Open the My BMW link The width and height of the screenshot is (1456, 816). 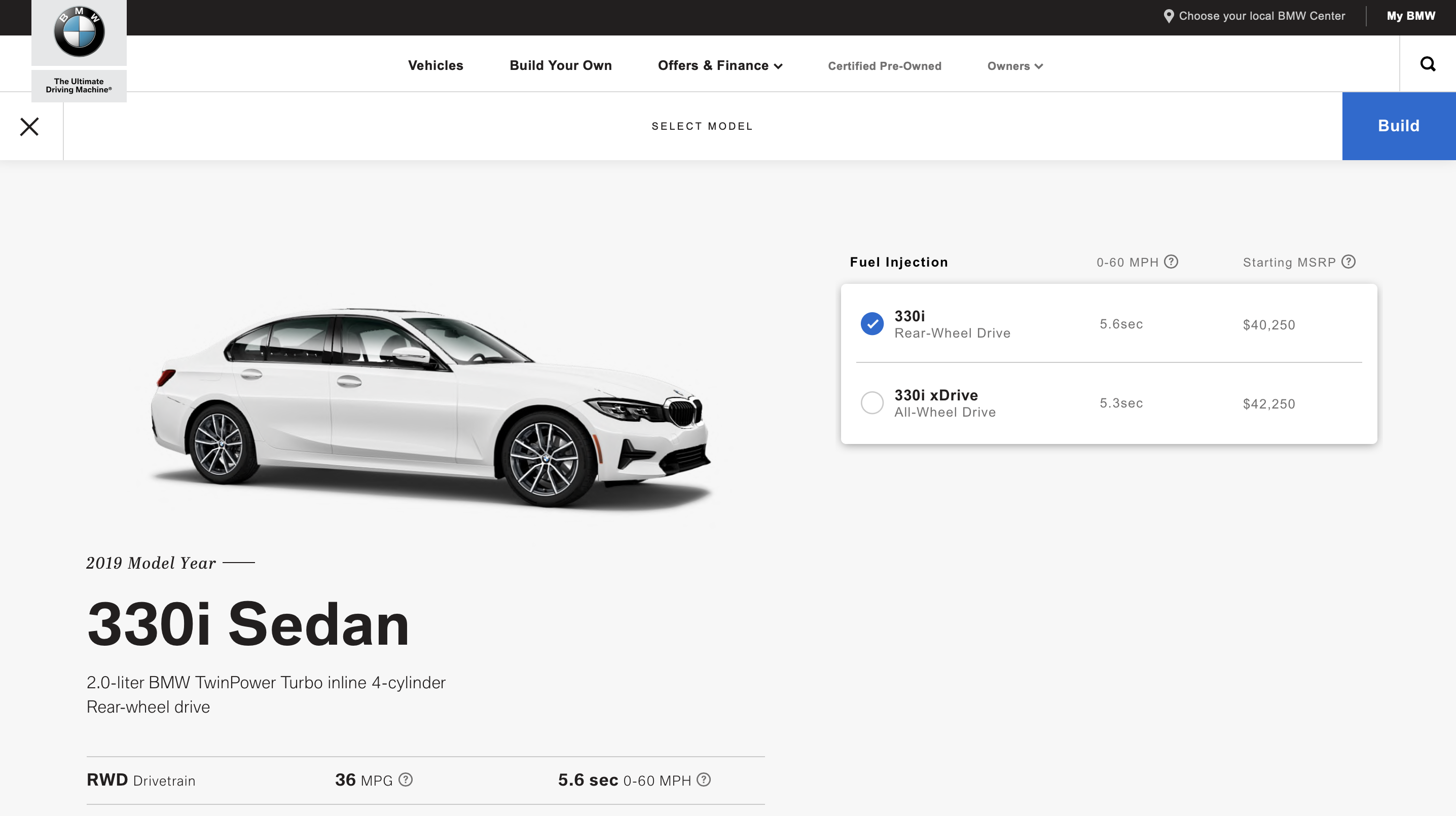coord(1411,16)
